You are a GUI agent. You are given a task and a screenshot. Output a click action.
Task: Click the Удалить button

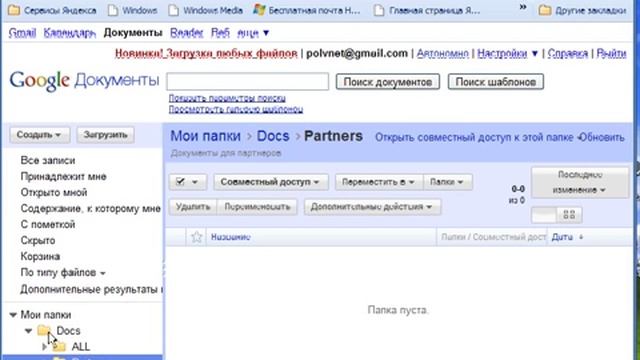(x=193, y=207)
